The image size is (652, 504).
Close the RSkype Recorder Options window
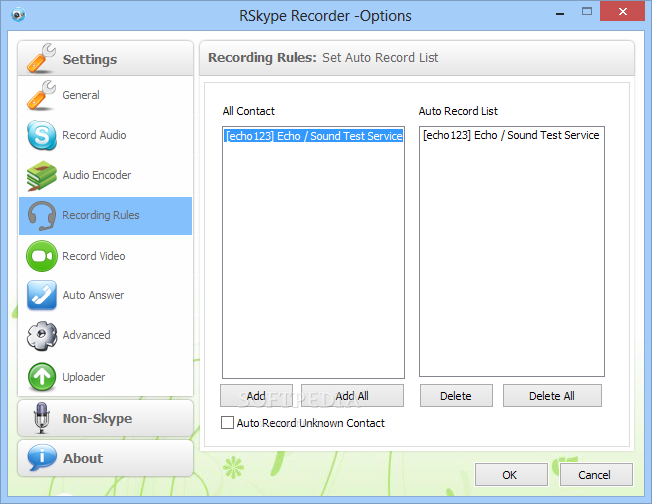(x=622, y=11)
